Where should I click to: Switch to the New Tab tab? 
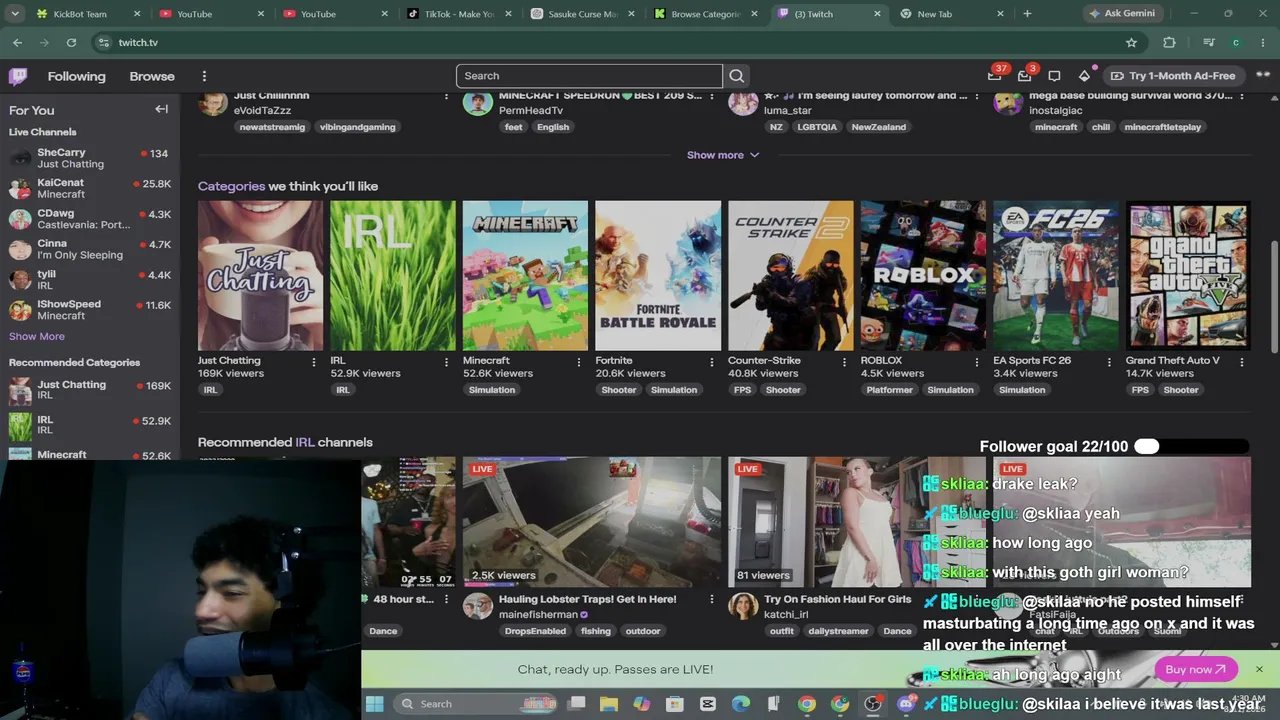[x=951, y=14]
